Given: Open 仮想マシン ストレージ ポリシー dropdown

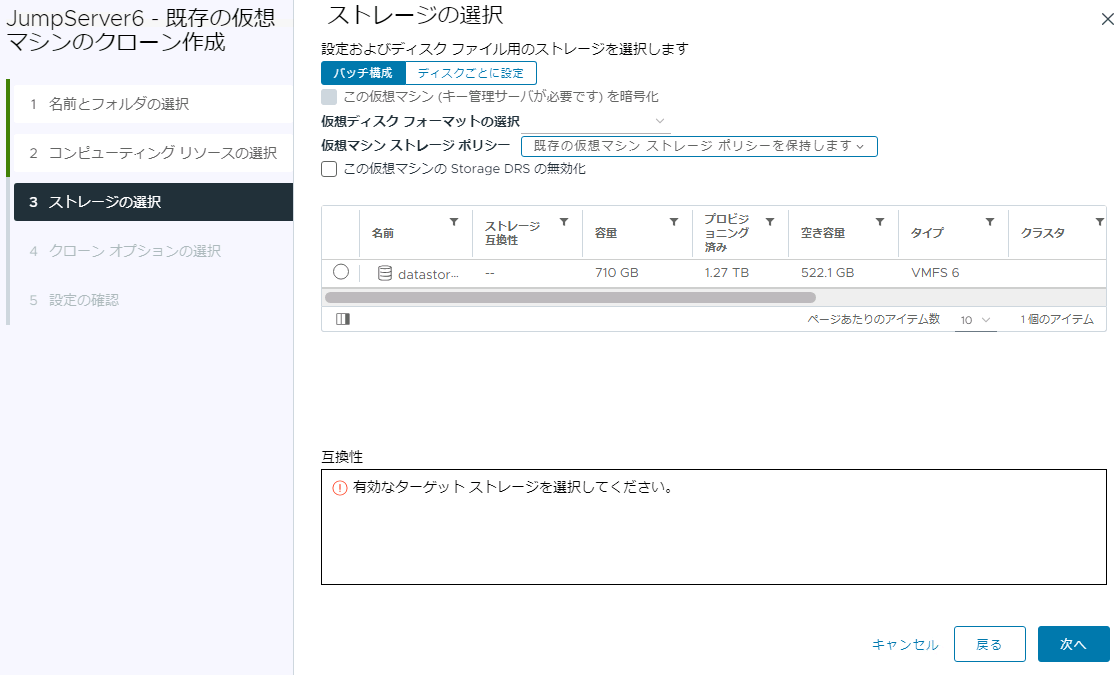Looking at the screenshot, I should pyautogui.click(x=699, y=146).
